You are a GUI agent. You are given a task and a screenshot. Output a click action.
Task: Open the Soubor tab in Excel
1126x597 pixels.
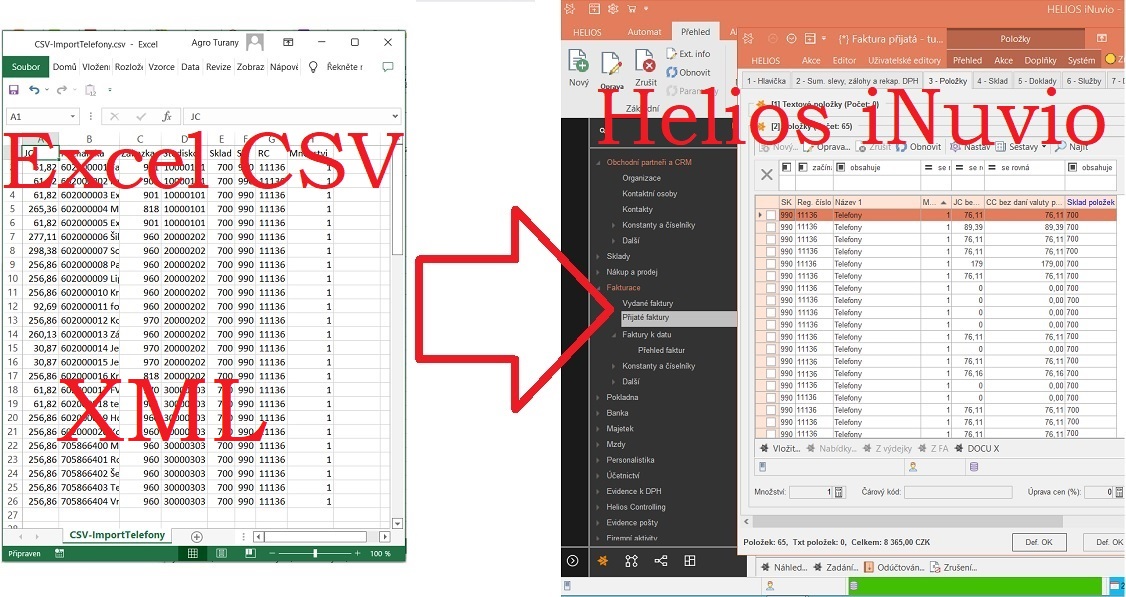[x=26, y=67]
